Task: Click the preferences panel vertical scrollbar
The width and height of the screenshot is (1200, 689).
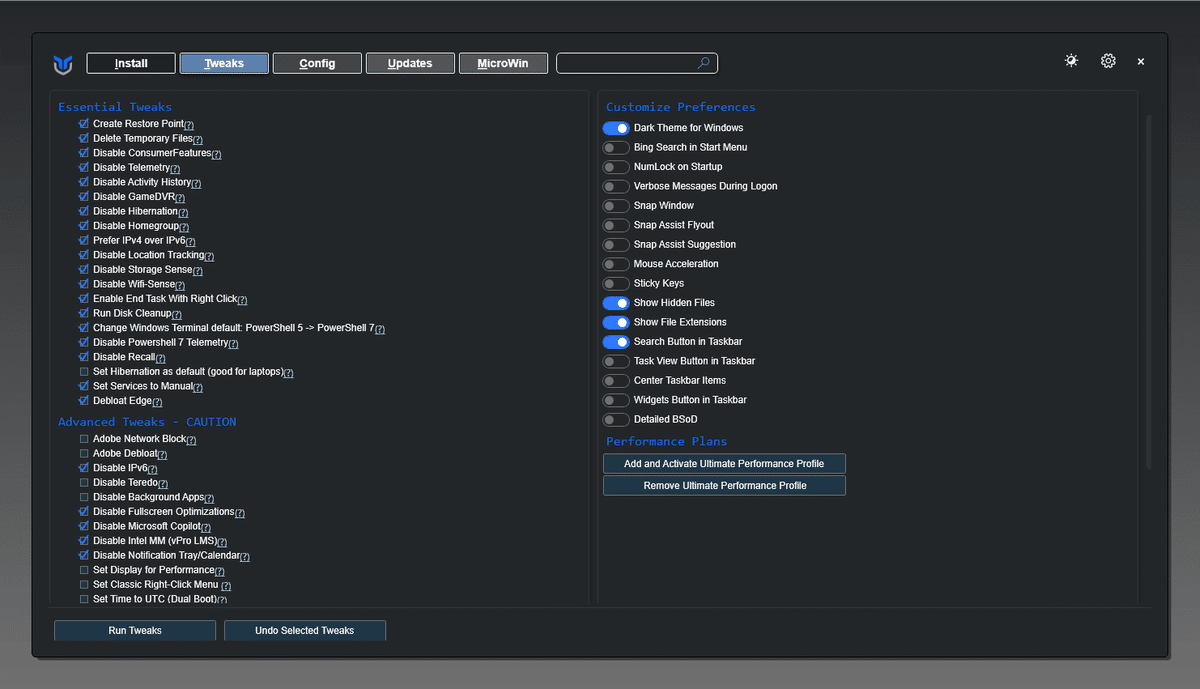Action: point(1148,292)
